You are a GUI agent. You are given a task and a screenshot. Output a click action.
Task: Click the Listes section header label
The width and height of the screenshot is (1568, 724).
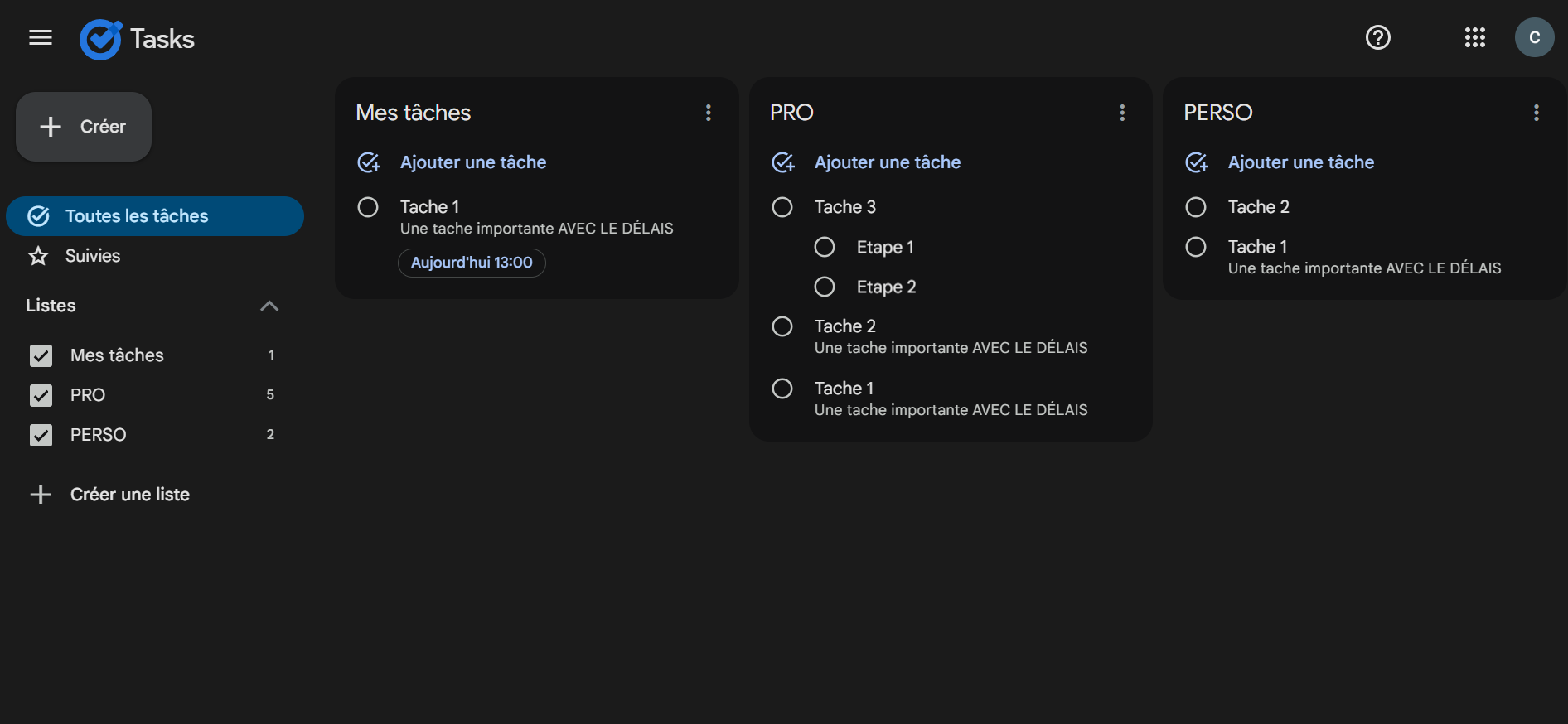point(51,306)
